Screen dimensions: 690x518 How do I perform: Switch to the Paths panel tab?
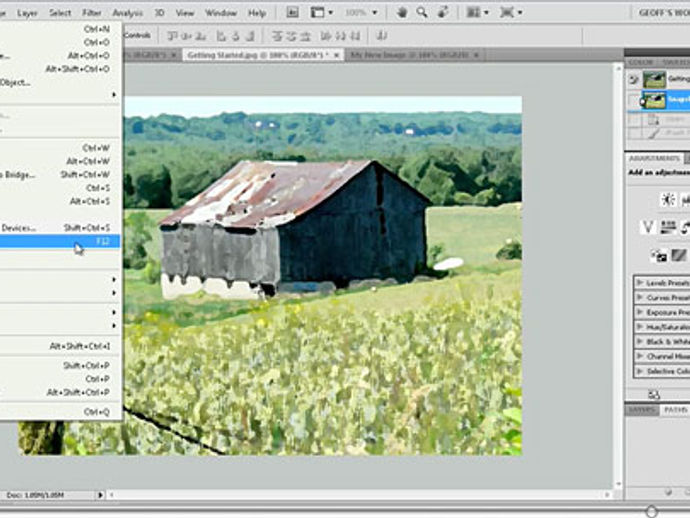(x=675, y=410)
